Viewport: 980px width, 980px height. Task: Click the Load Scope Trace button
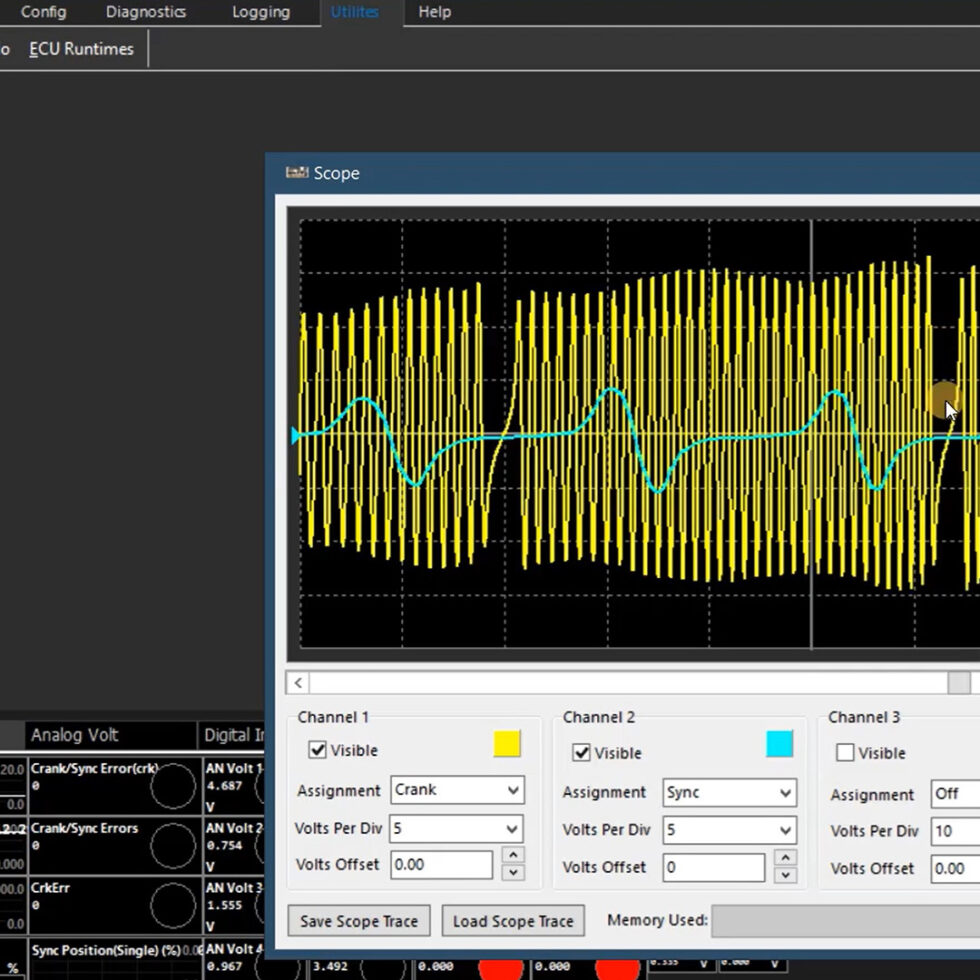512,920
